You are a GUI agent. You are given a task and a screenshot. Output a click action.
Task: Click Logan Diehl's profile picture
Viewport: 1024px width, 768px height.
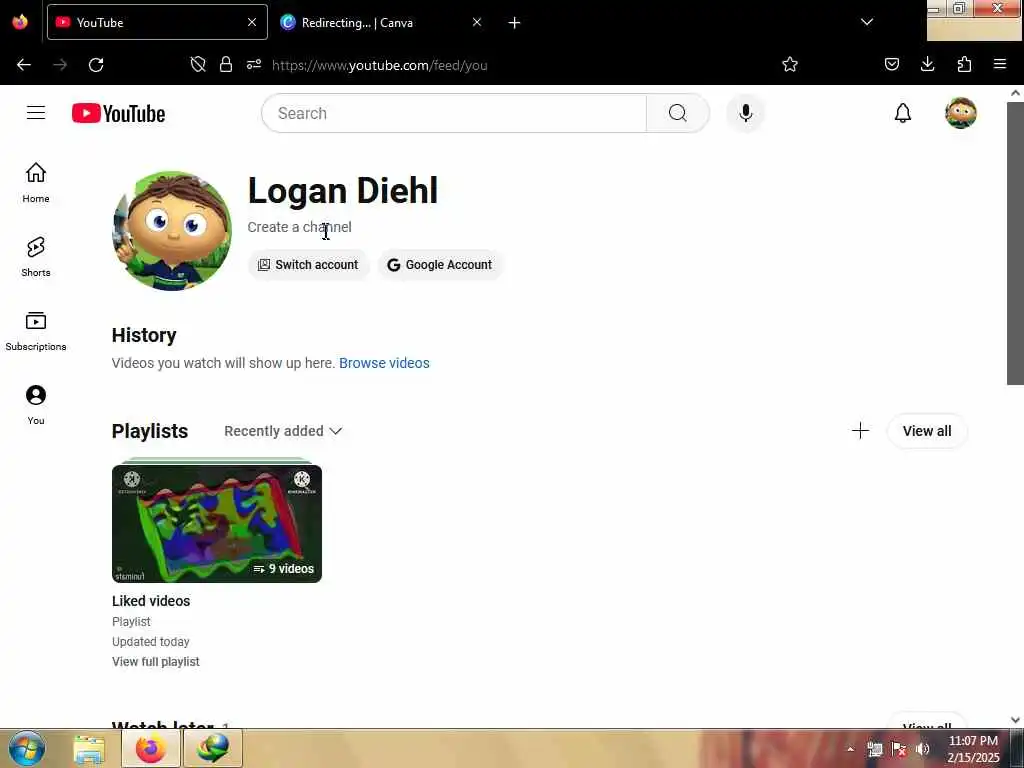pyautogui.click(x=172, y=231)
